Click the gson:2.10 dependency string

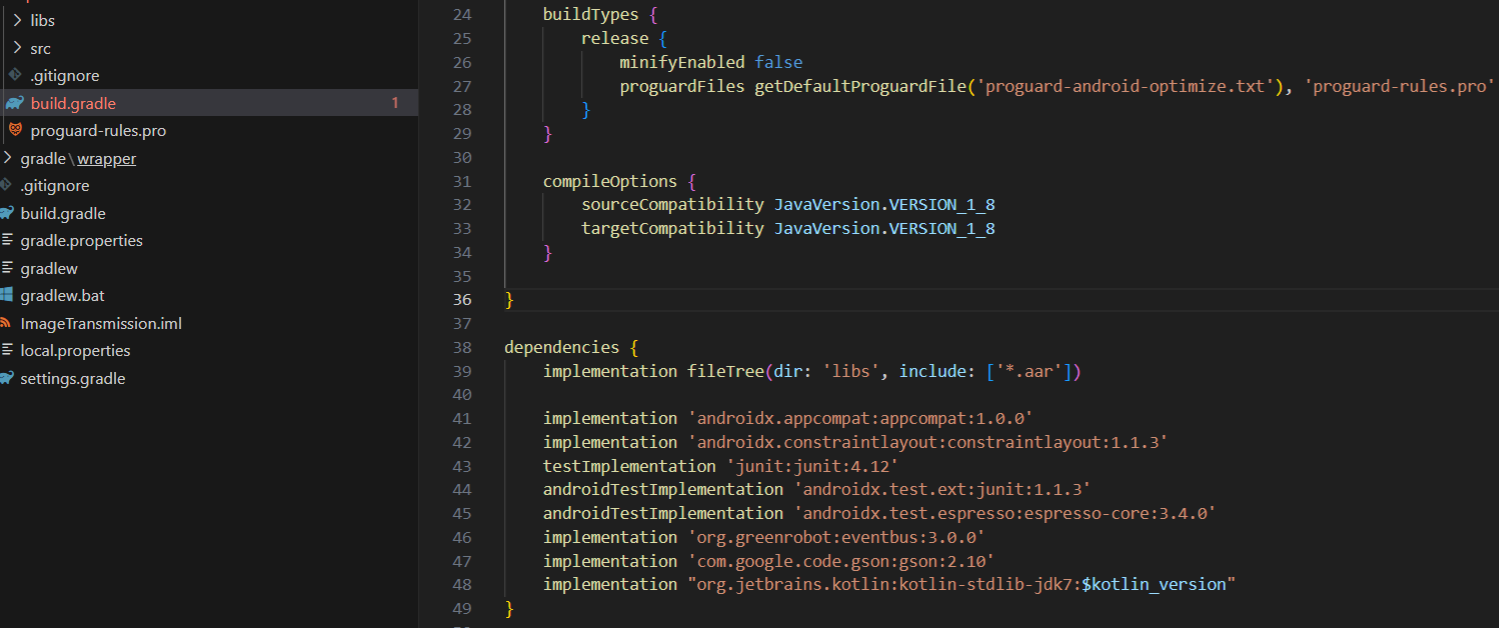[x=841, y=561]
